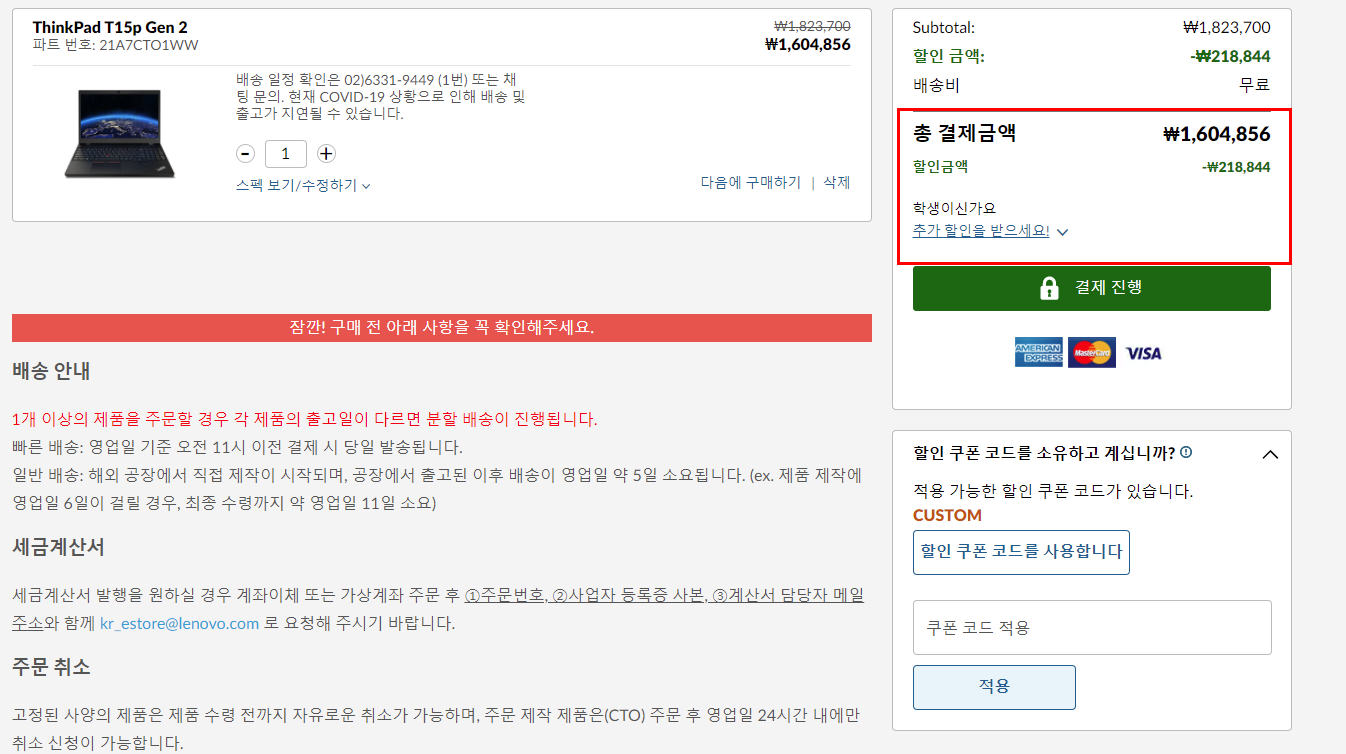The width and height of the screenshot is (1346, 754).
Task: Click the CUSTOM coupon code text
Action: 947,516
